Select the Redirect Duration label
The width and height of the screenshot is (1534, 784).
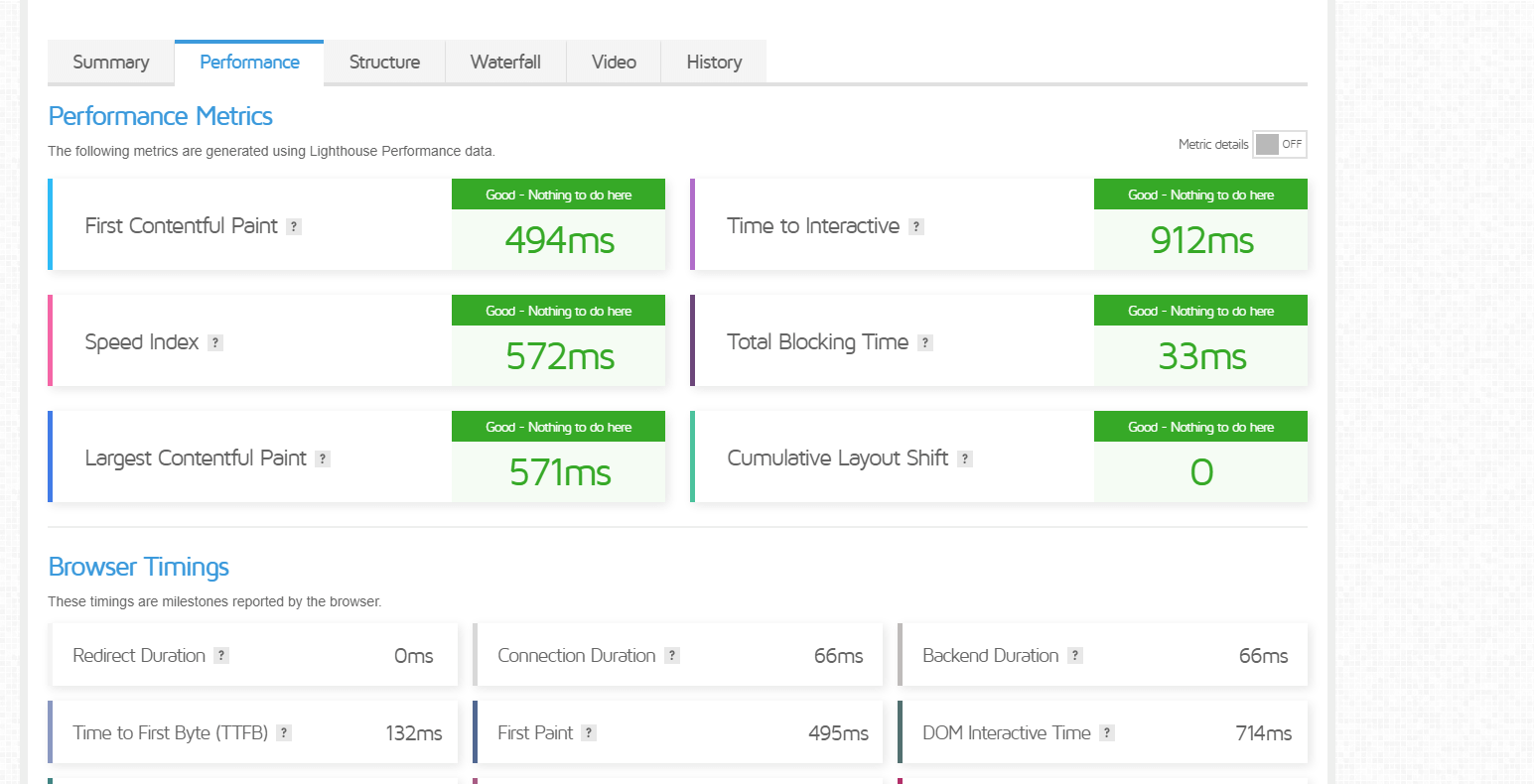point(139,655)
